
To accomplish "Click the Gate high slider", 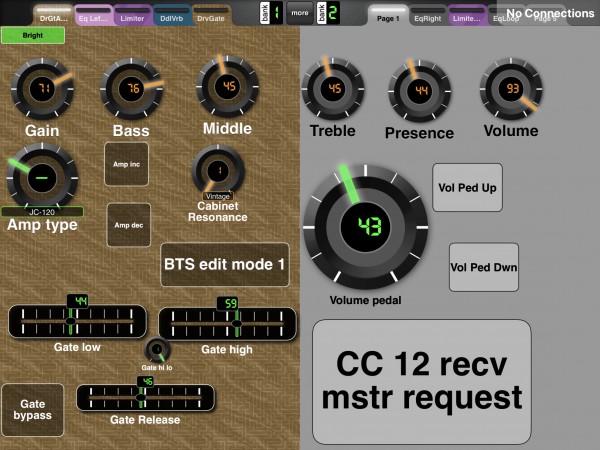I will point(227,324).
